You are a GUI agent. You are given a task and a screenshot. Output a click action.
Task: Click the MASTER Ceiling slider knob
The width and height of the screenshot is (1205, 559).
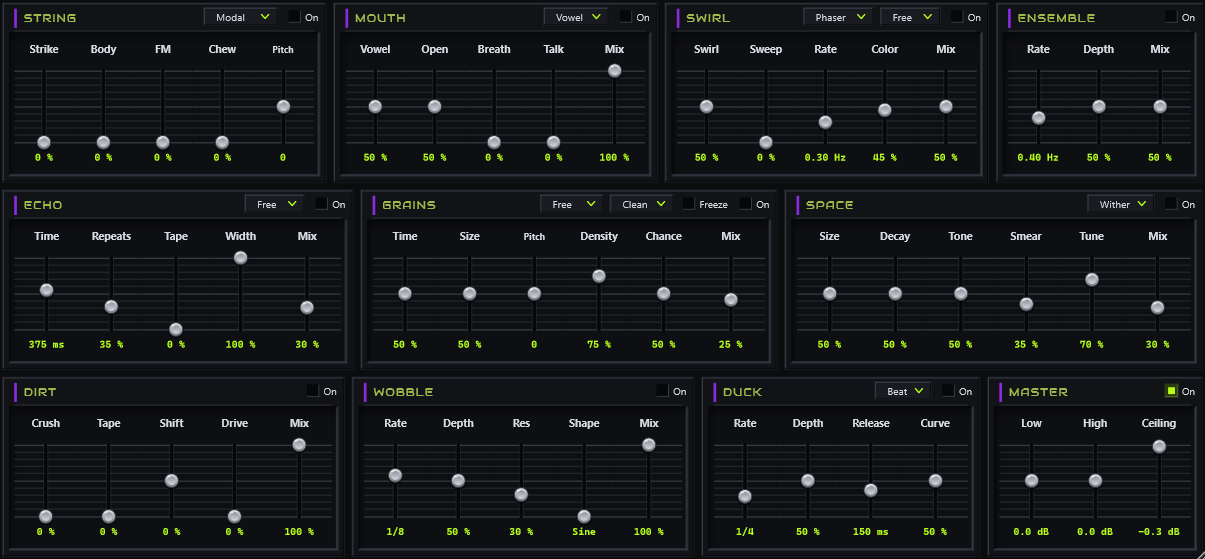[x=1158, y=446]
